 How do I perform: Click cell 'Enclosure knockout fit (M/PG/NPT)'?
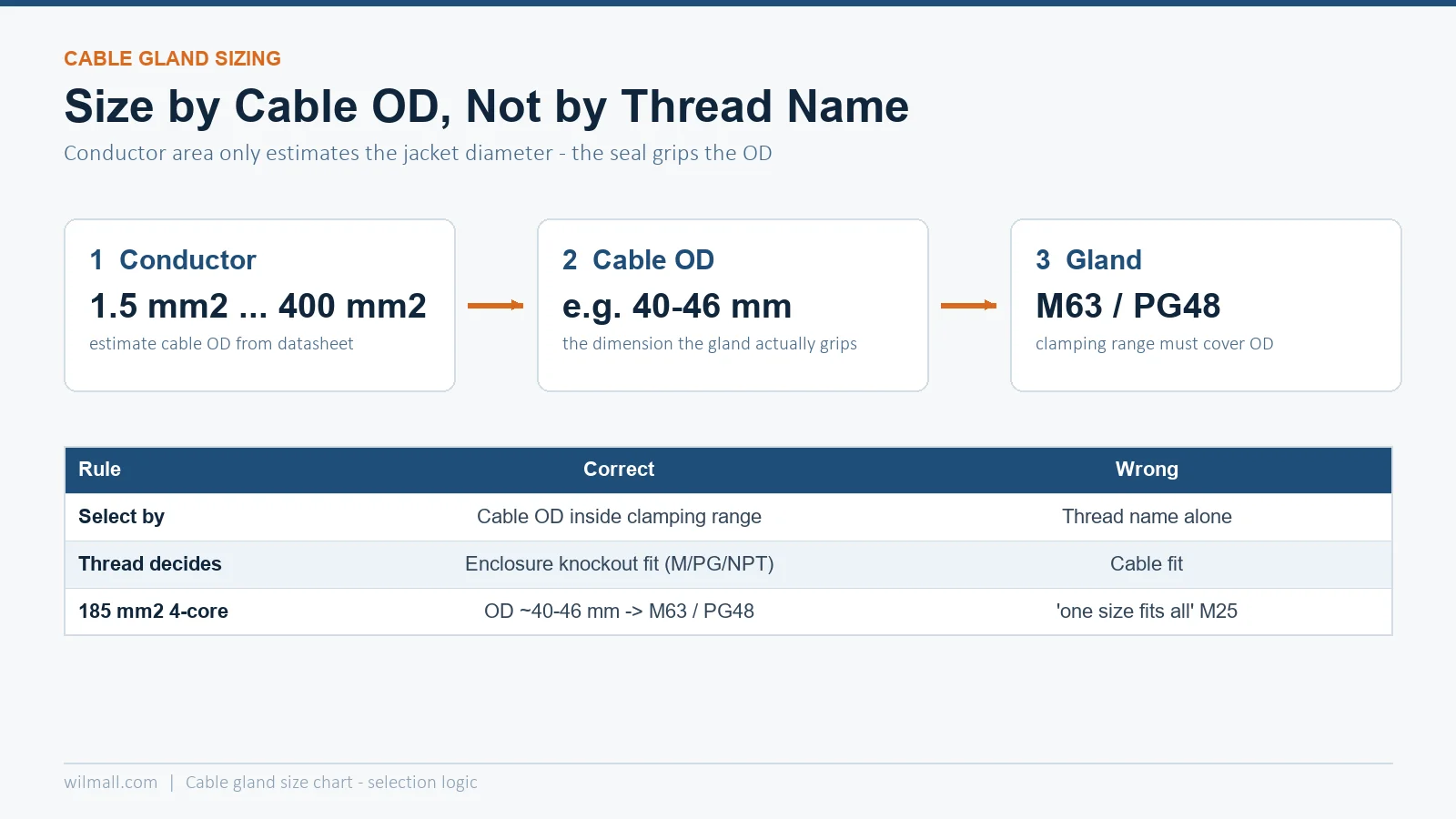click(619, 564)
